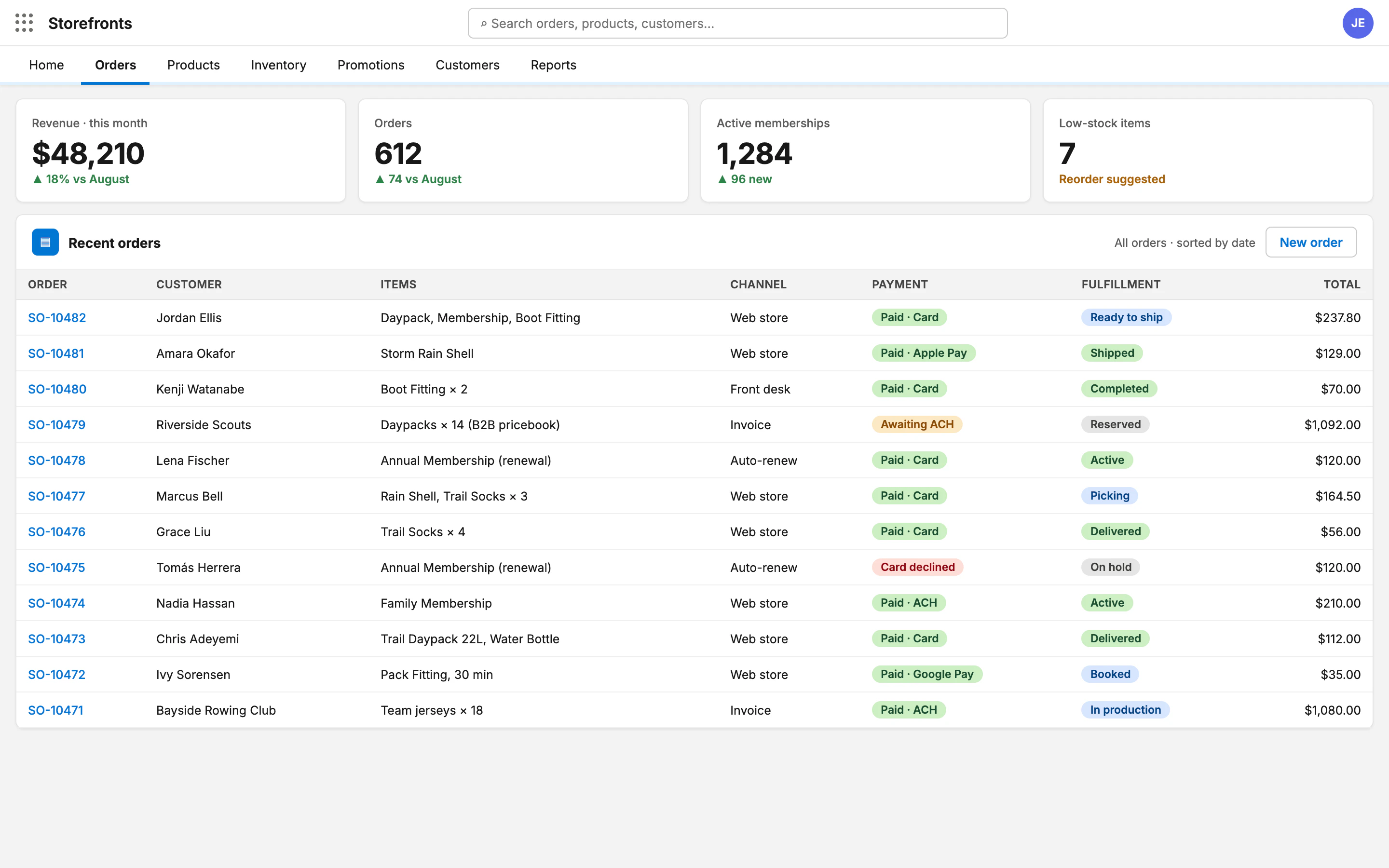The width and height of the screenshot is (1389, 868).
Task: Click the Revenue this month card
Action: coord(181,150)
